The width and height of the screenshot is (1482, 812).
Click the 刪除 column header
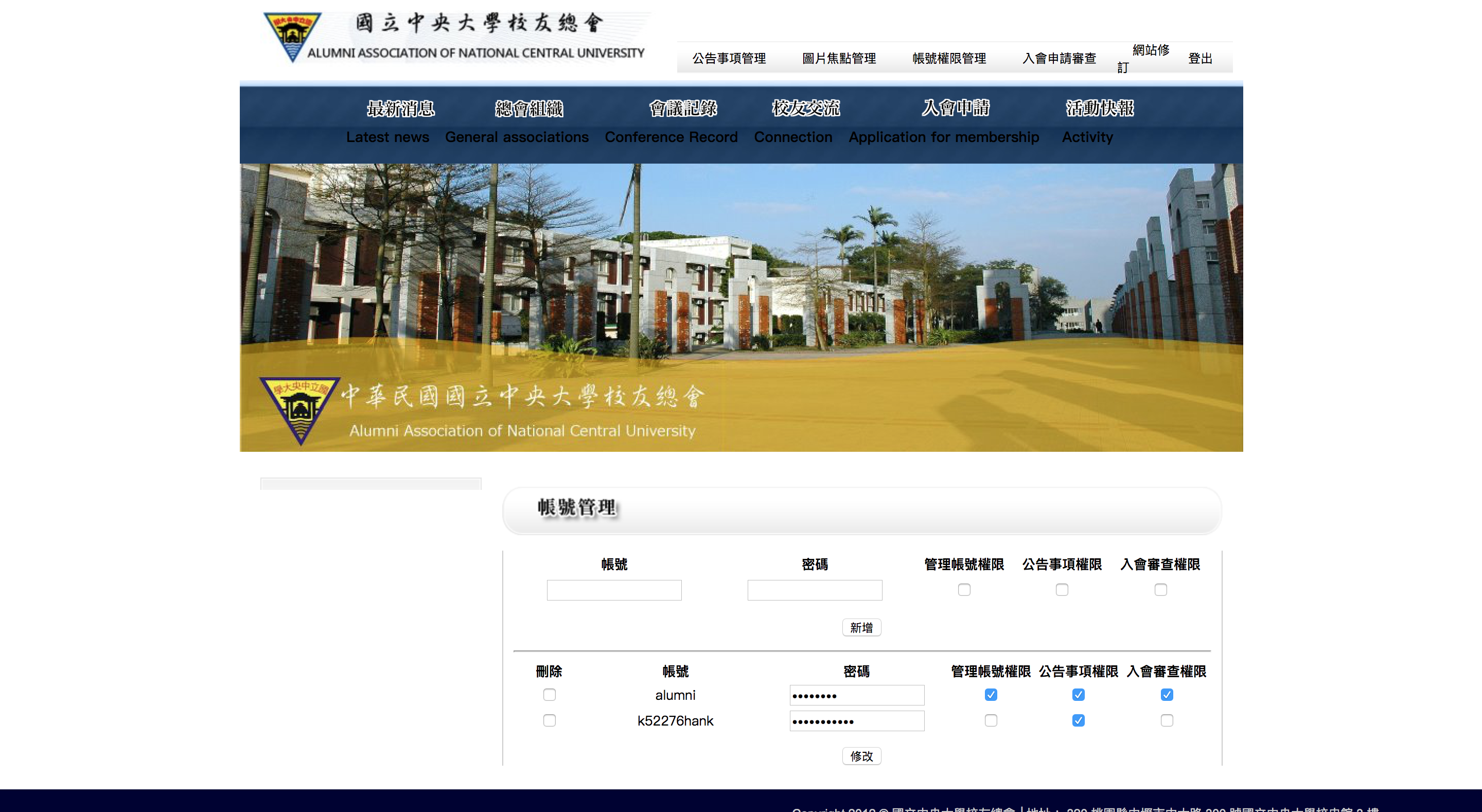549,671
